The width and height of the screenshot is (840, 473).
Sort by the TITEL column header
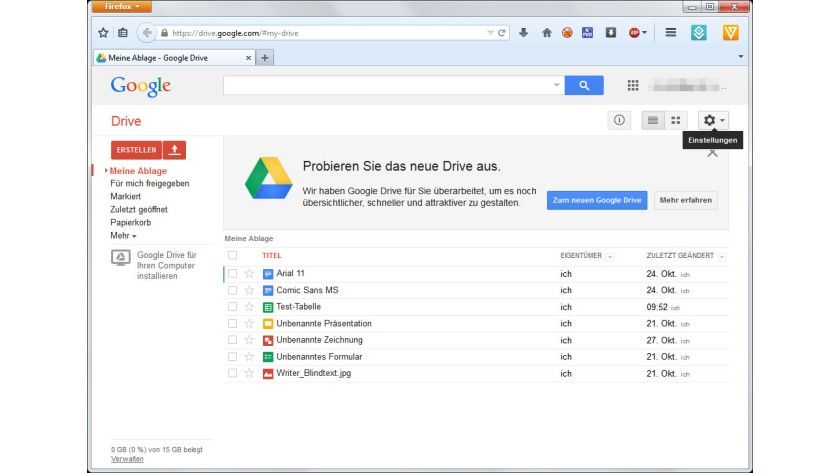point(272,256)
